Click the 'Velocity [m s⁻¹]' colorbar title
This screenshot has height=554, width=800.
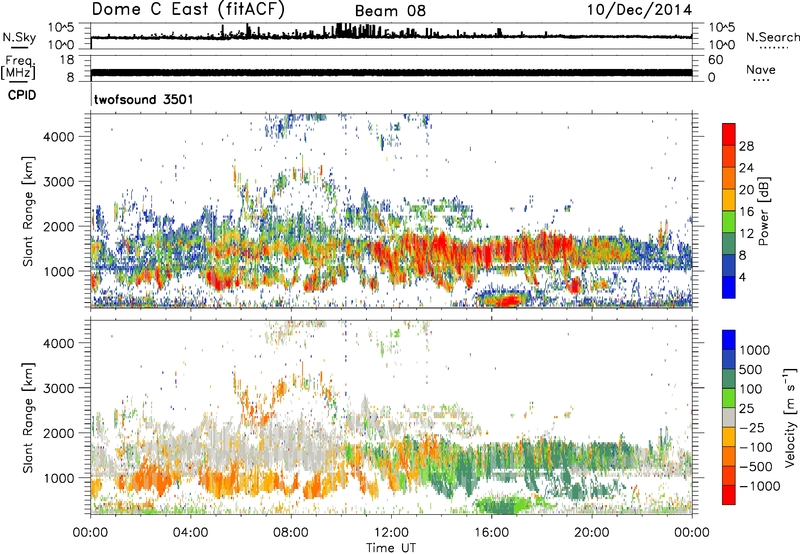790,417
